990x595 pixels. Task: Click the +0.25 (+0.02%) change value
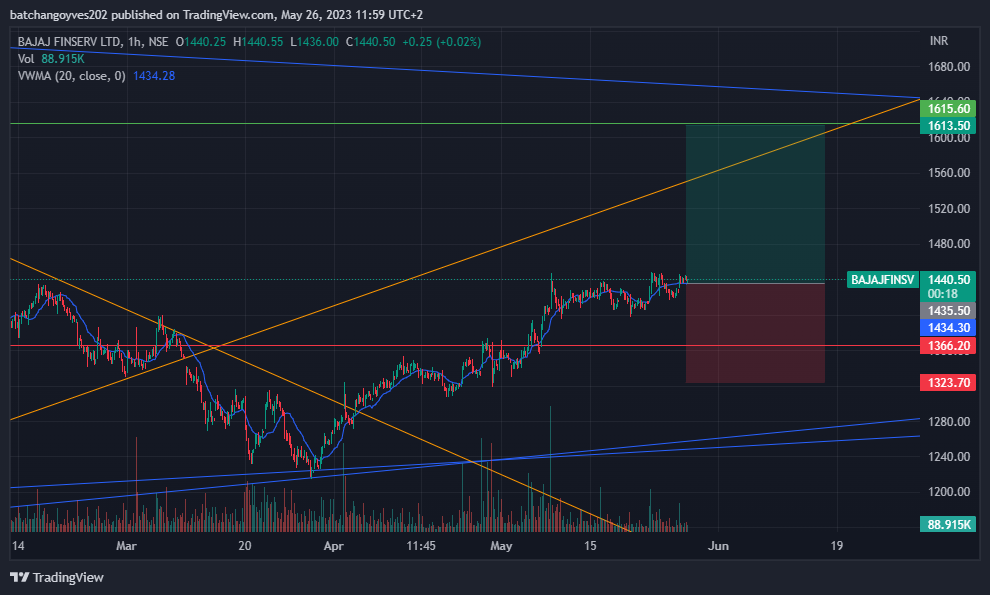click(x=441, y=42)
